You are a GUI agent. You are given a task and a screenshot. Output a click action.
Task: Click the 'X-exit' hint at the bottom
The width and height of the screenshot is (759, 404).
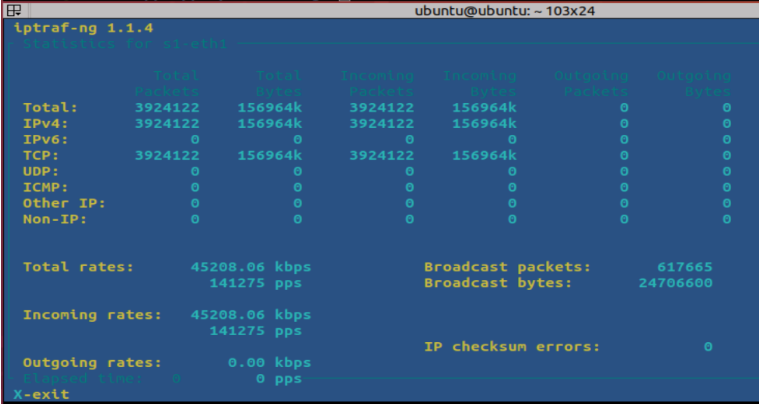41,394
